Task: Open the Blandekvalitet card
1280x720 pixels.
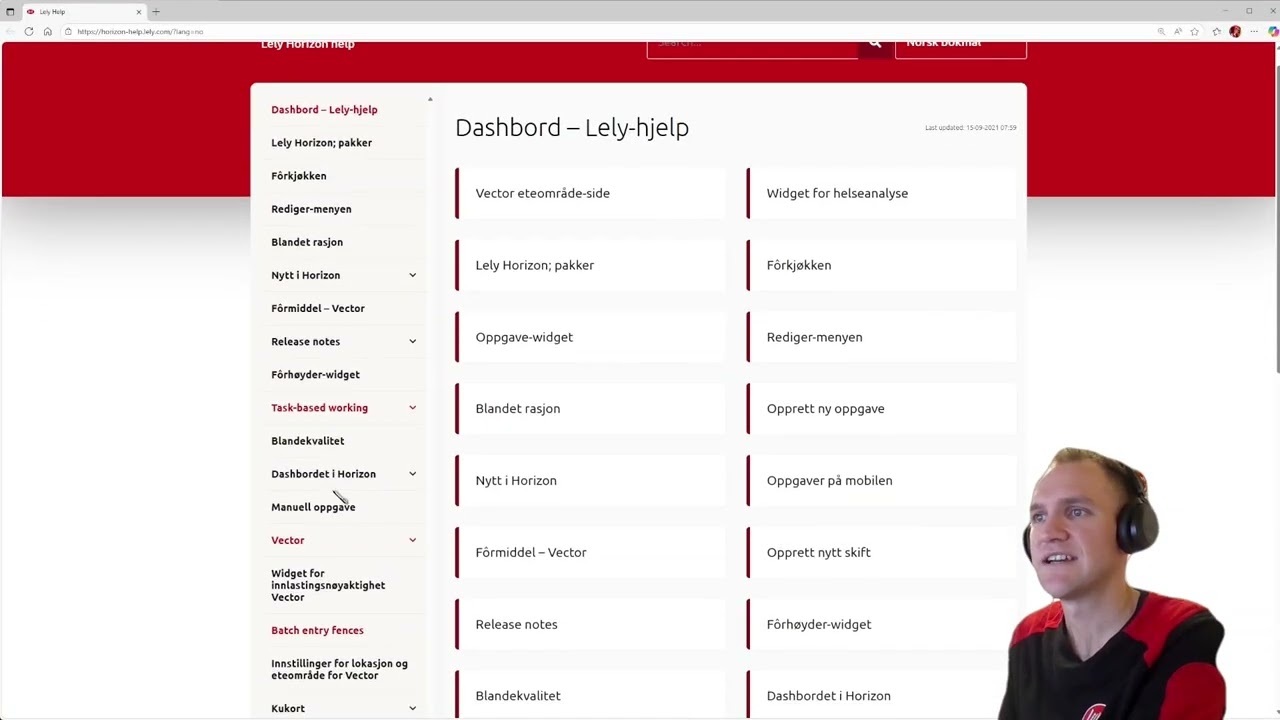Action: click(590, 696)
